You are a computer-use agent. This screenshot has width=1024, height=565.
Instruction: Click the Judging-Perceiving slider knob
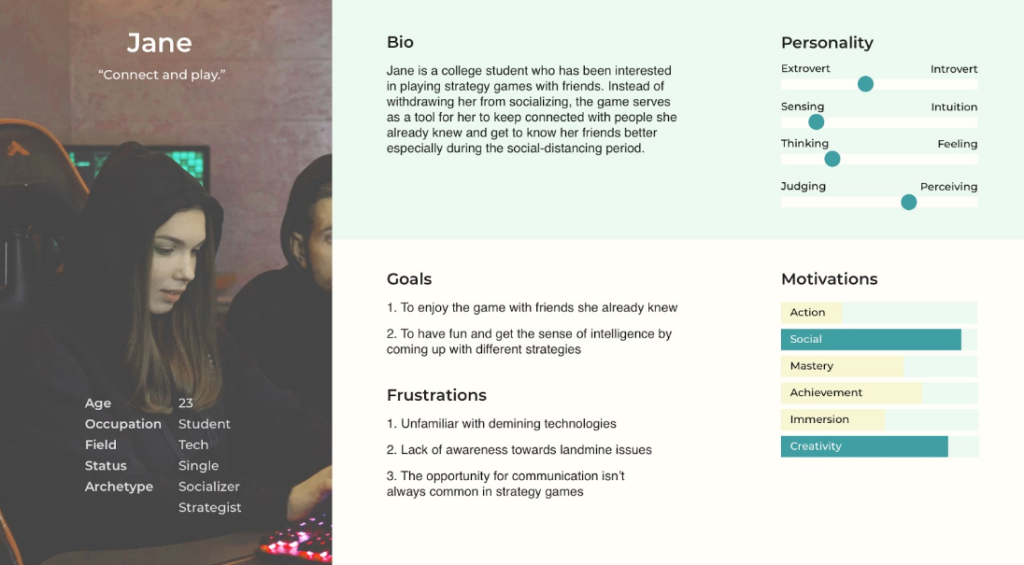(x=908, y=202)
